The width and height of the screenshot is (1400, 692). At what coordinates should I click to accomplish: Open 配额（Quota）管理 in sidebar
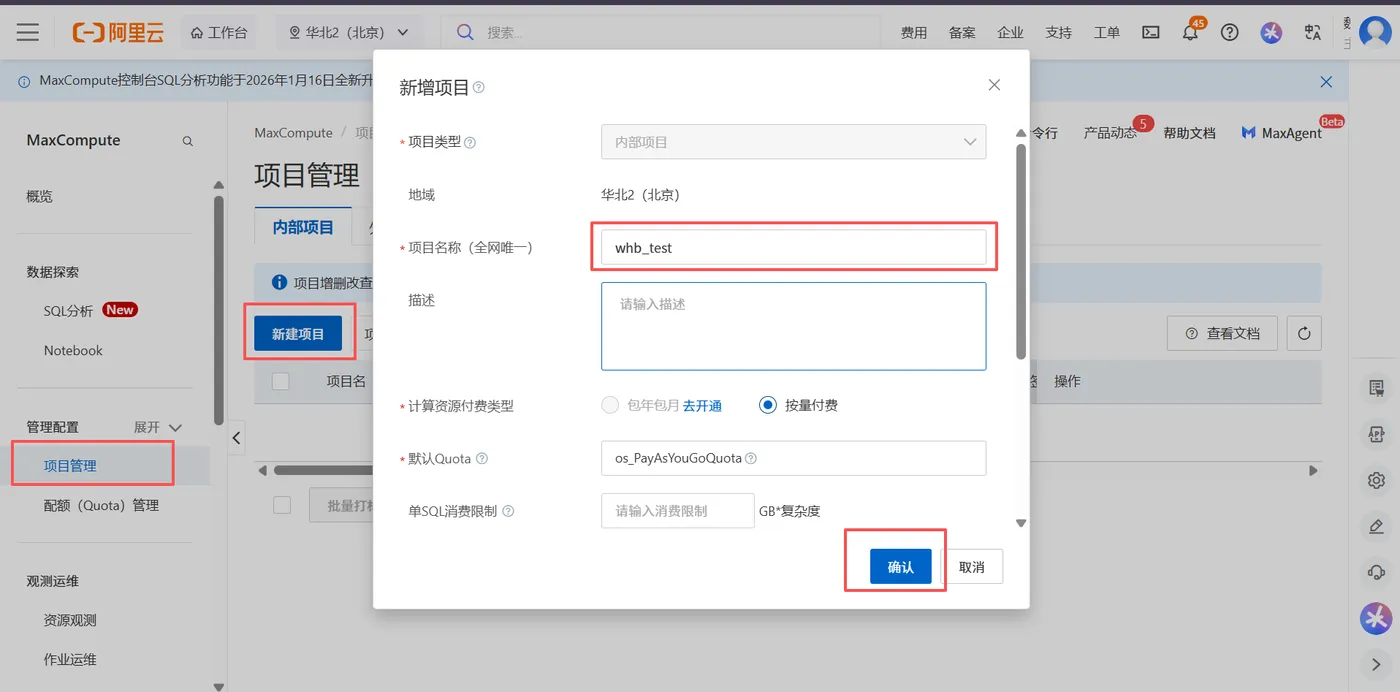[x=101, y=505]
